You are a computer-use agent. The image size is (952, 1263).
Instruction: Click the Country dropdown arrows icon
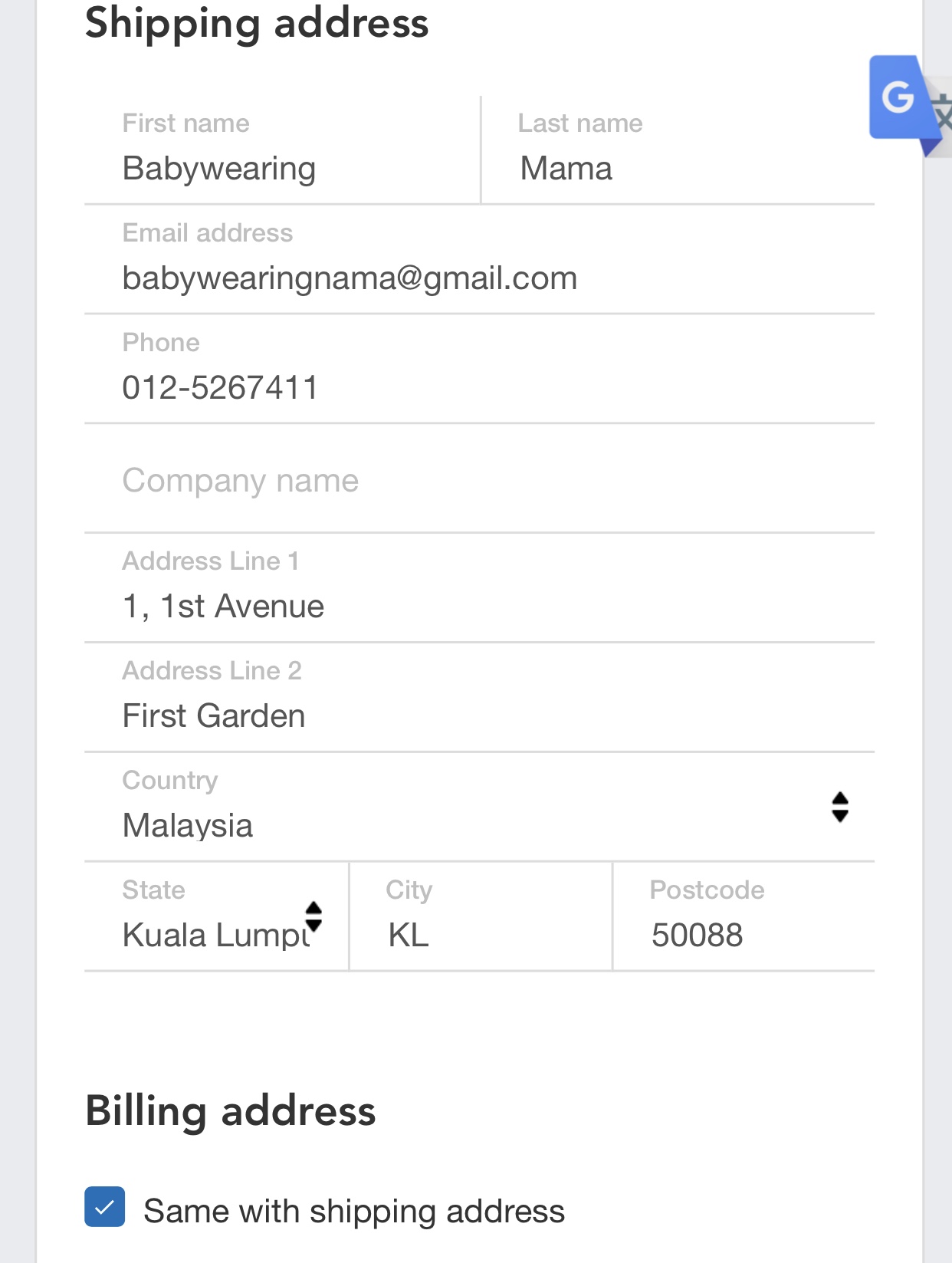(840, 807)
